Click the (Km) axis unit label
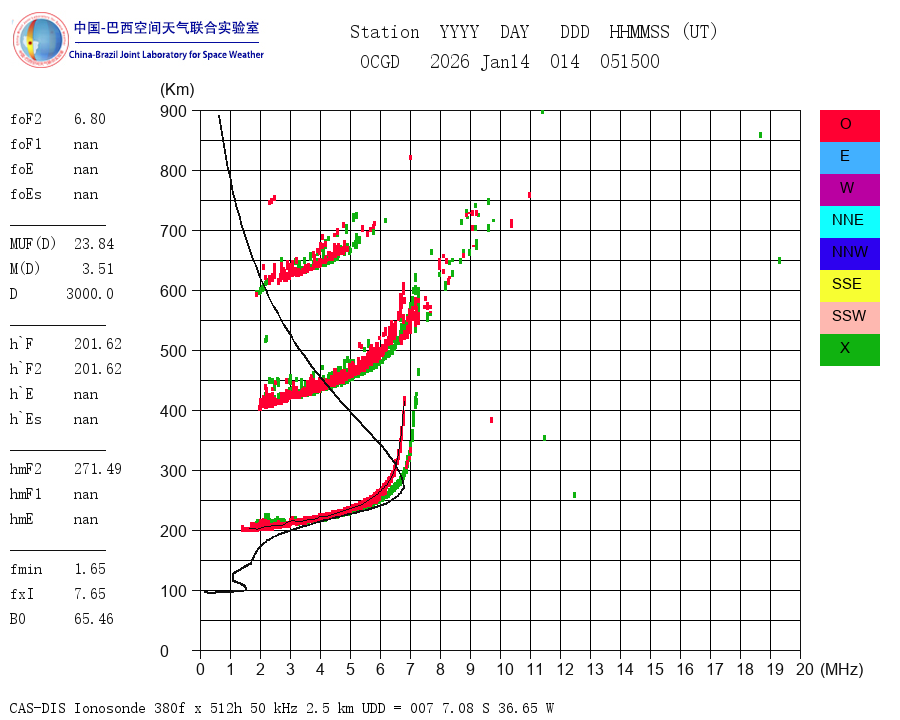 coord(177,90)
